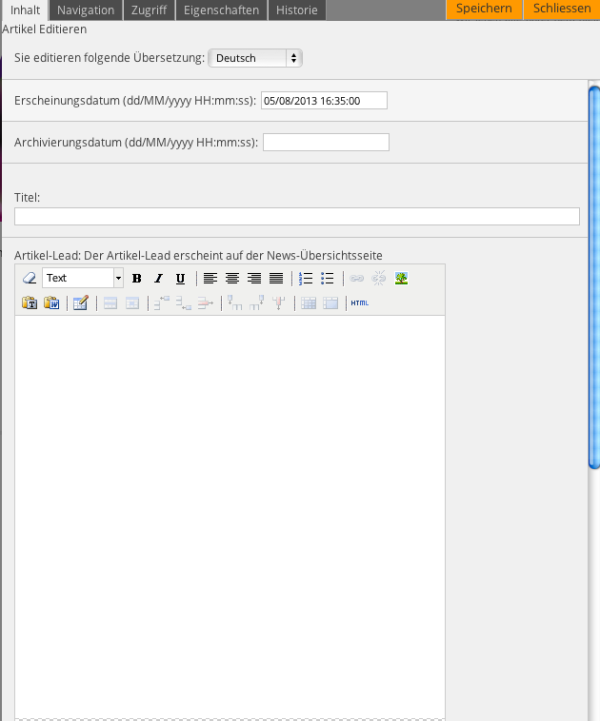Click the insert image icon
Screen dimensions: 600x721
click(x=401, y=279)
